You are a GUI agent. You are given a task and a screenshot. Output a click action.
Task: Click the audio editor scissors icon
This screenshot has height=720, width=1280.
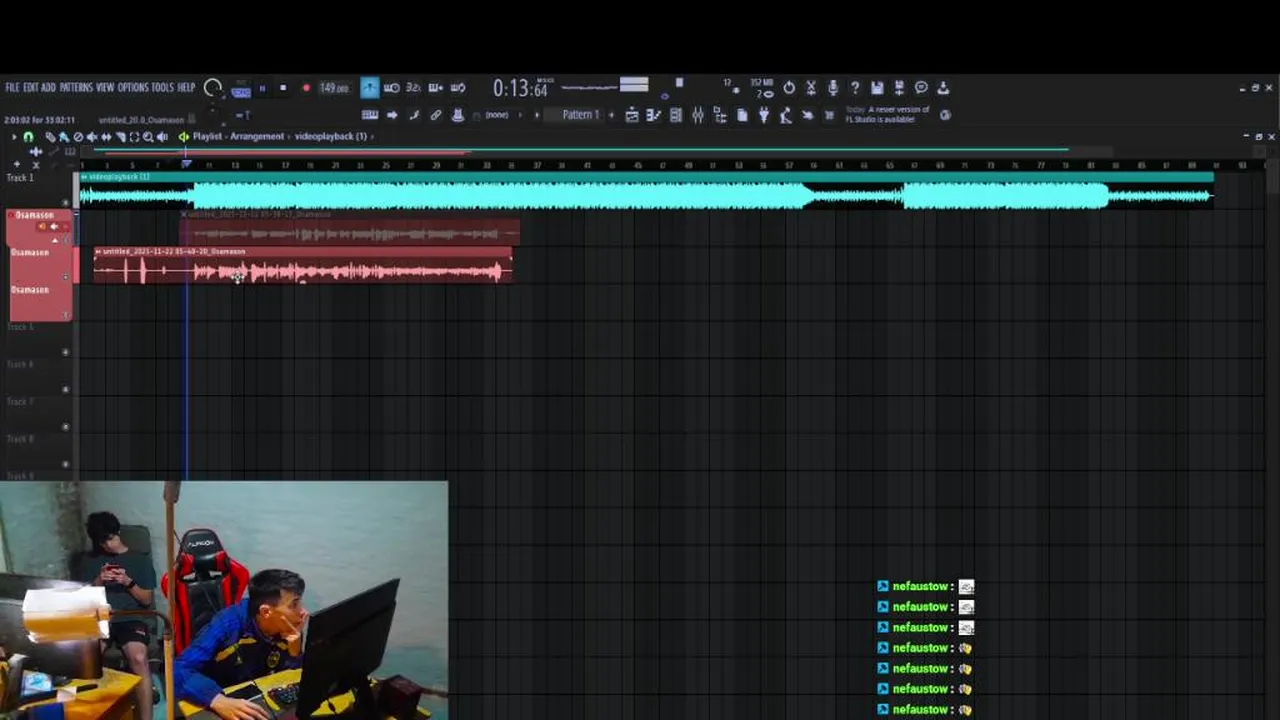click(x=811, y=88)
